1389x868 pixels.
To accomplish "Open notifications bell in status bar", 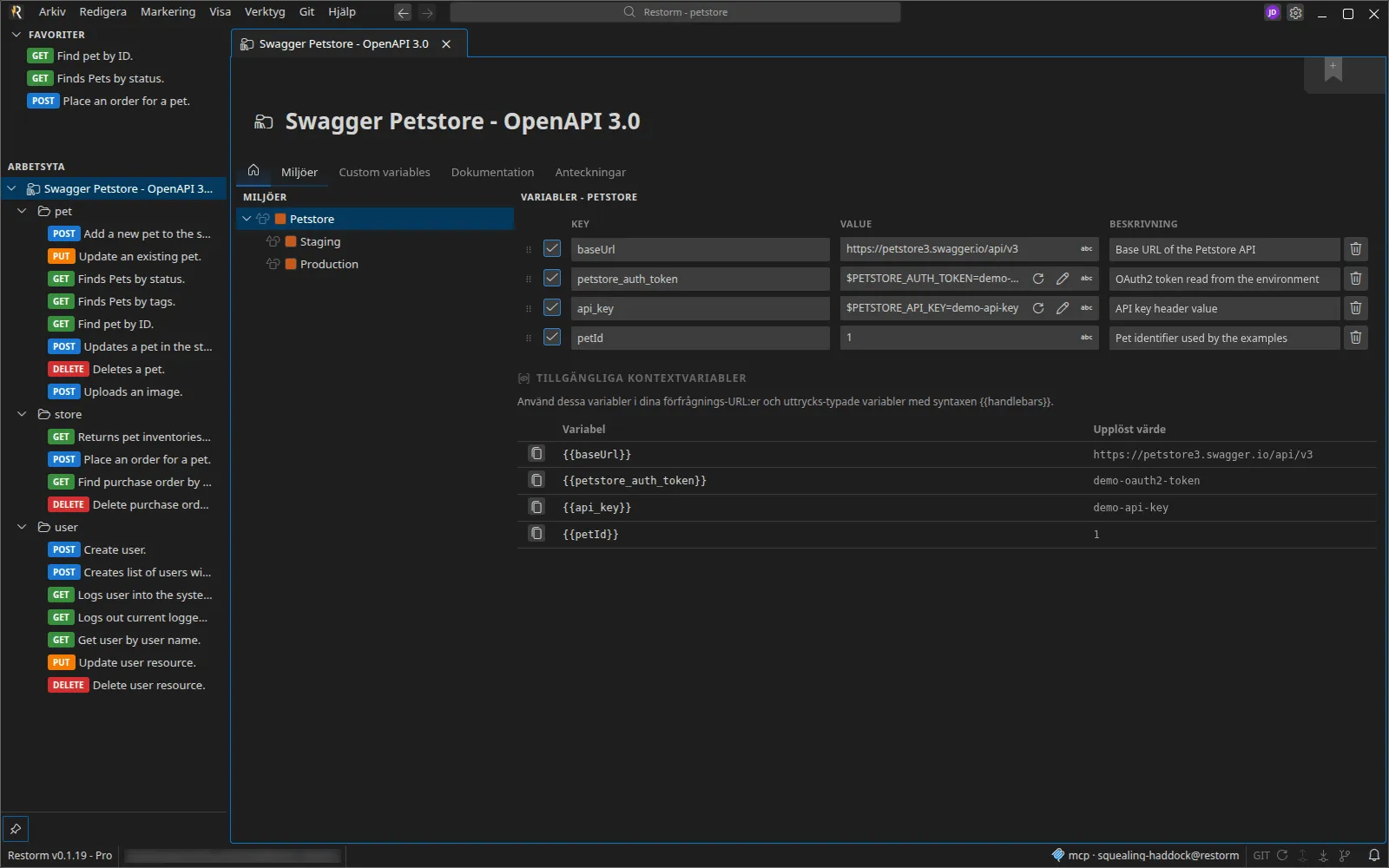I will (1374, 855).
